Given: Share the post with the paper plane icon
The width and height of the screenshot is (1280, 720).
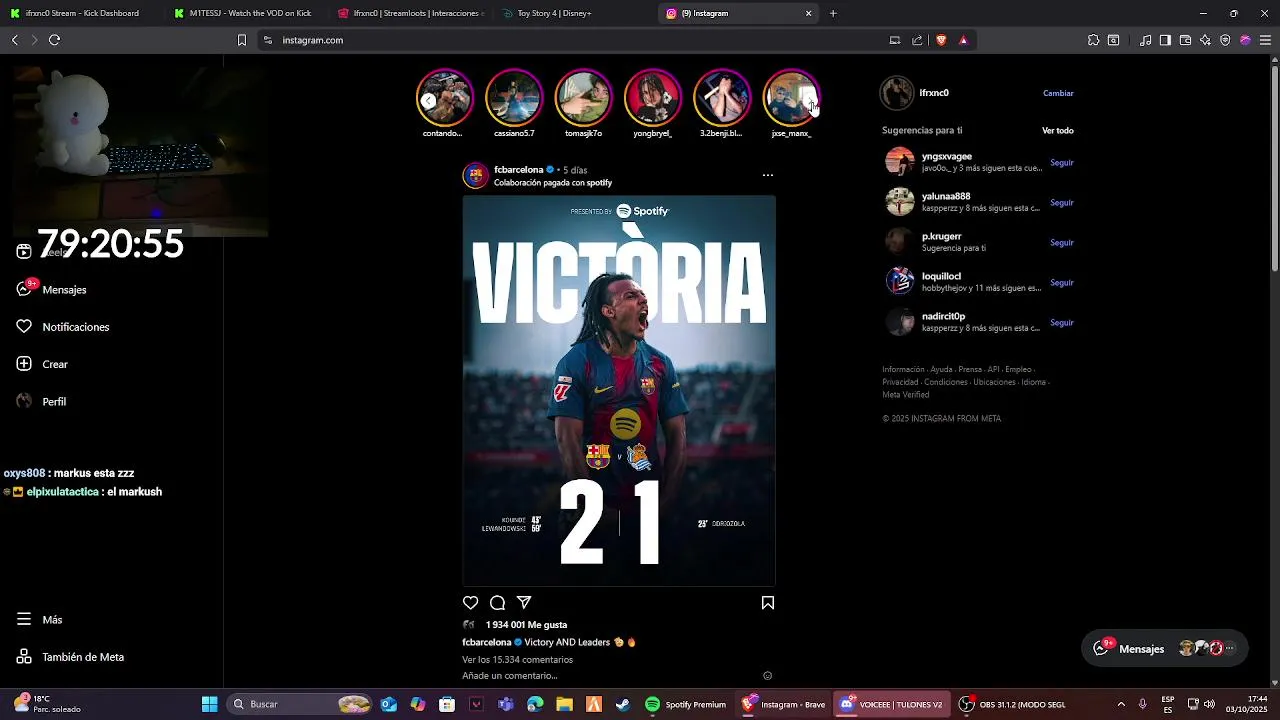Looking at the screenshot, I should coord(524,602).
